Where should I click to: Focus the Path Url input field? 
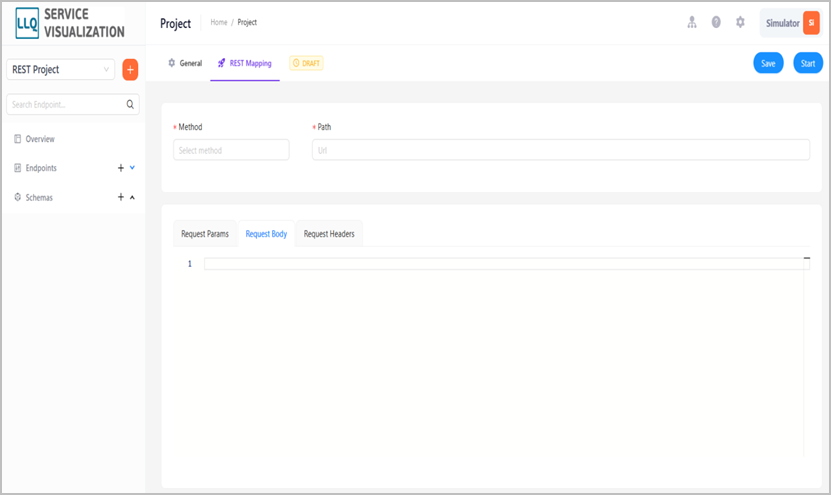(561, 150)
